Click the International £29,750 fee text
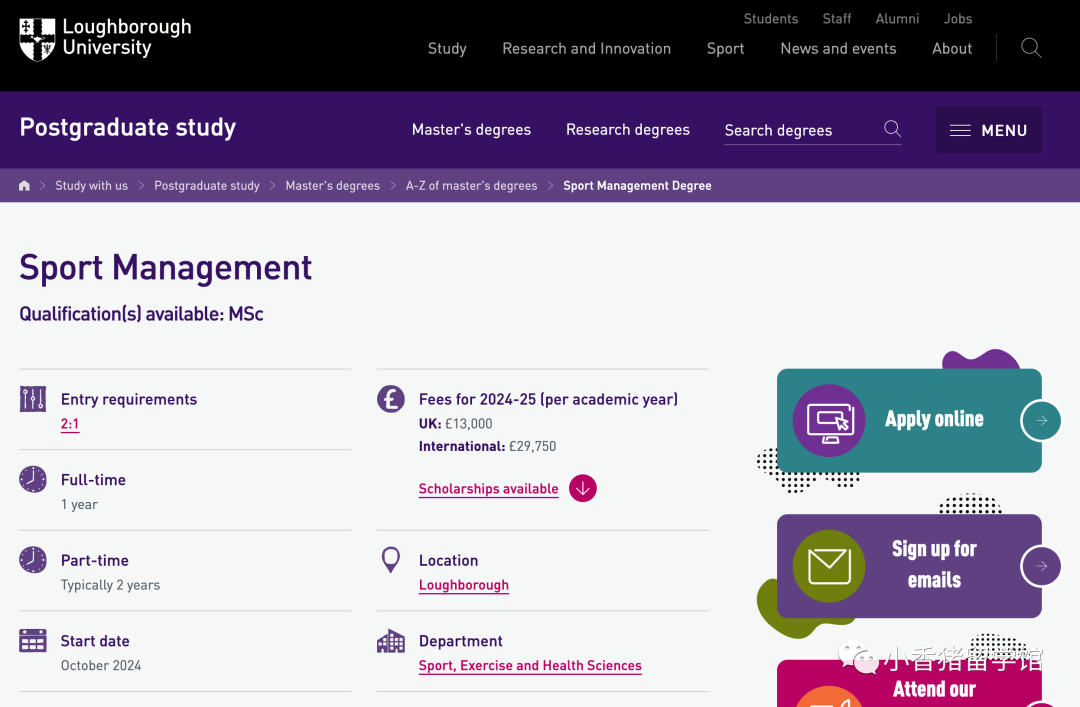 487,447
